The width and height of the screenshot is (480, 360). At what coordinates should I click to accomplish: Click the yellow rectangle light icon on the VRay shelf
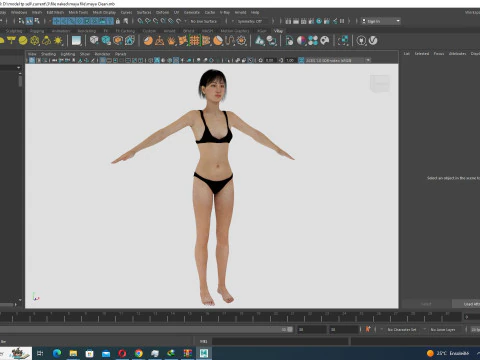coord(11,41)
